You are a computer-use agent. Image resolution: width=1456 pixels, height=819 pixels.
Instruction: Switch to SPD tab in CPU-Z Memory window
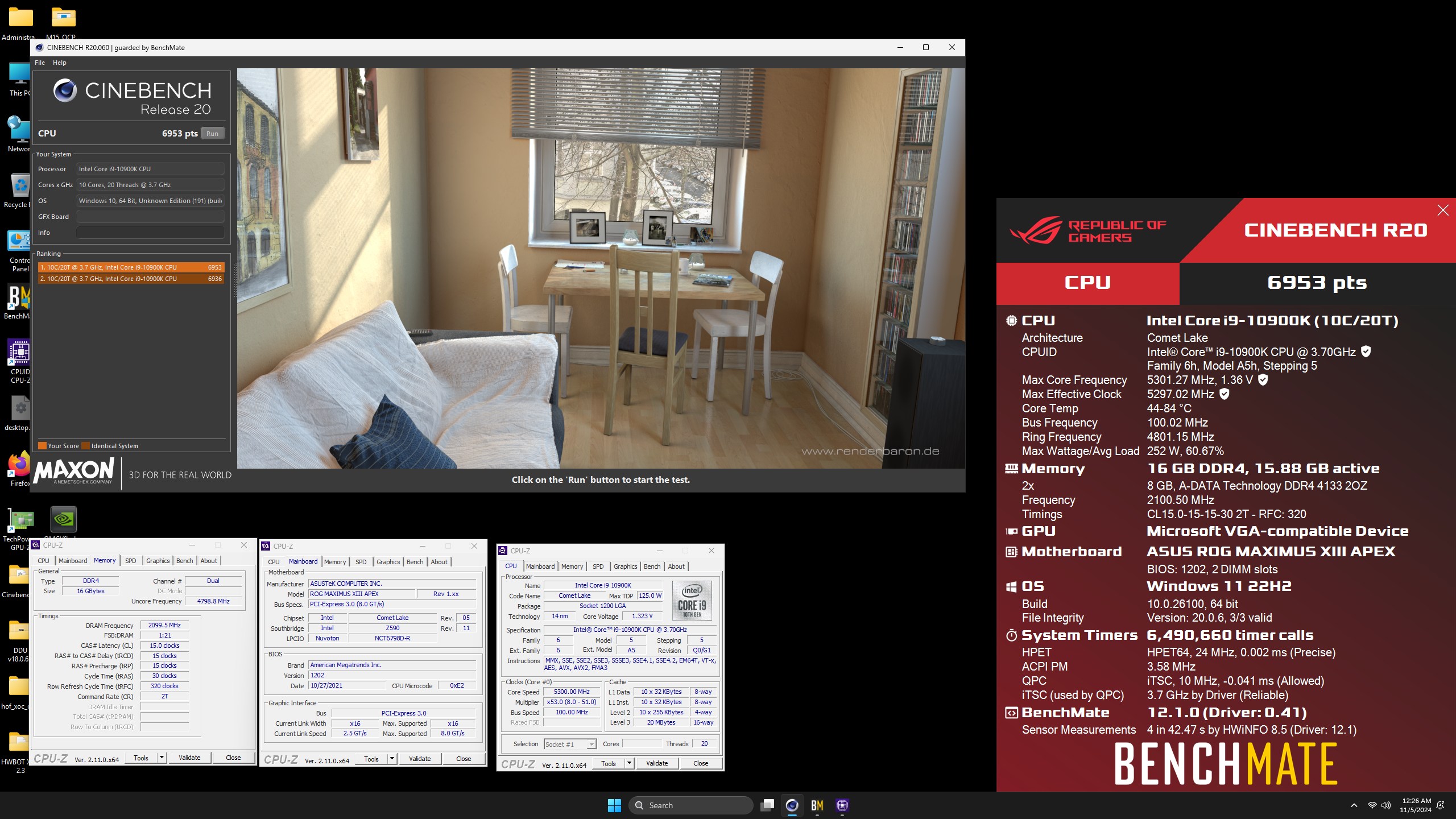point(131,561)
